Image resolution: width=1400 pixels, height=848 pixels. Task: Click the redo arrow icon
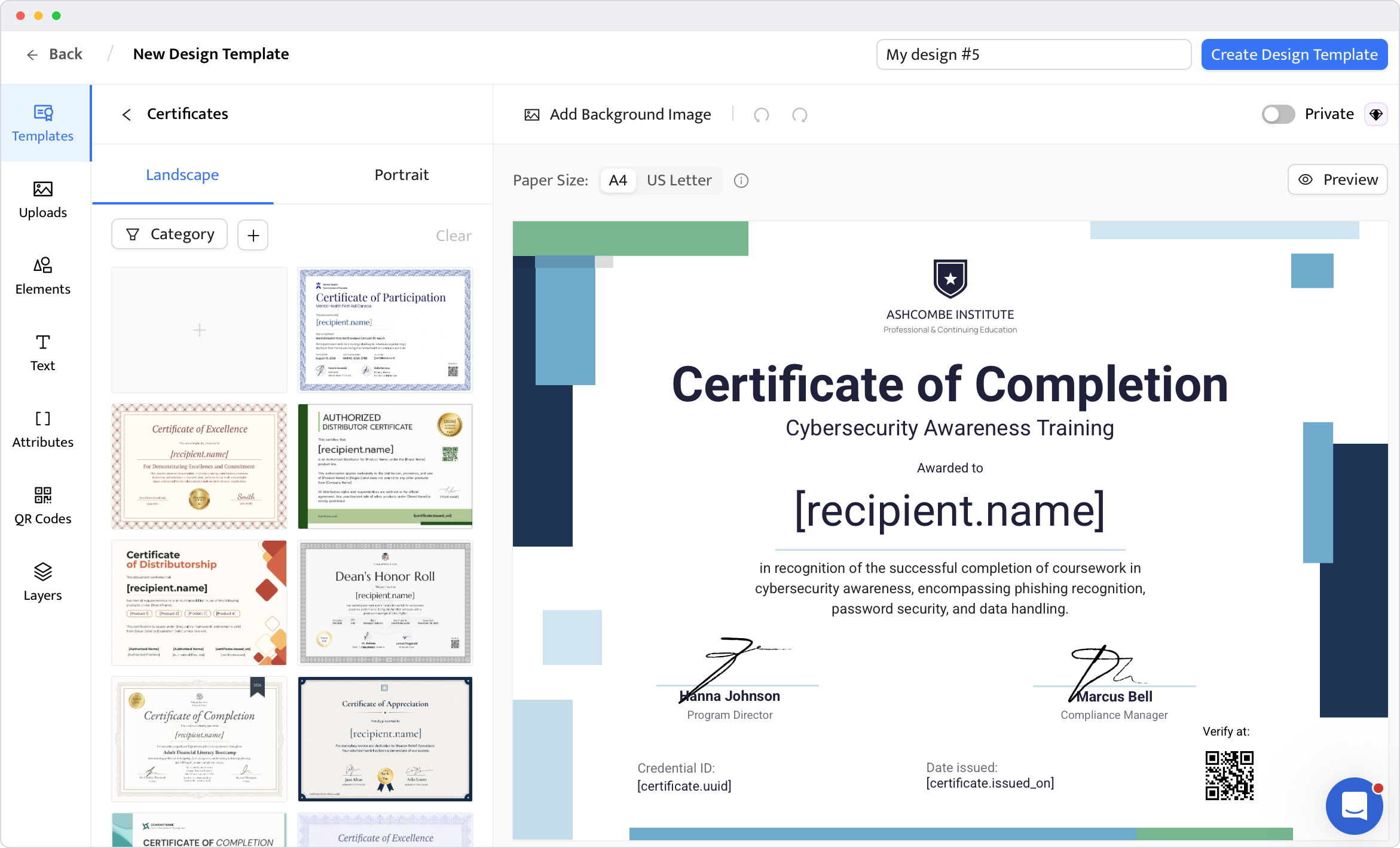800,114
